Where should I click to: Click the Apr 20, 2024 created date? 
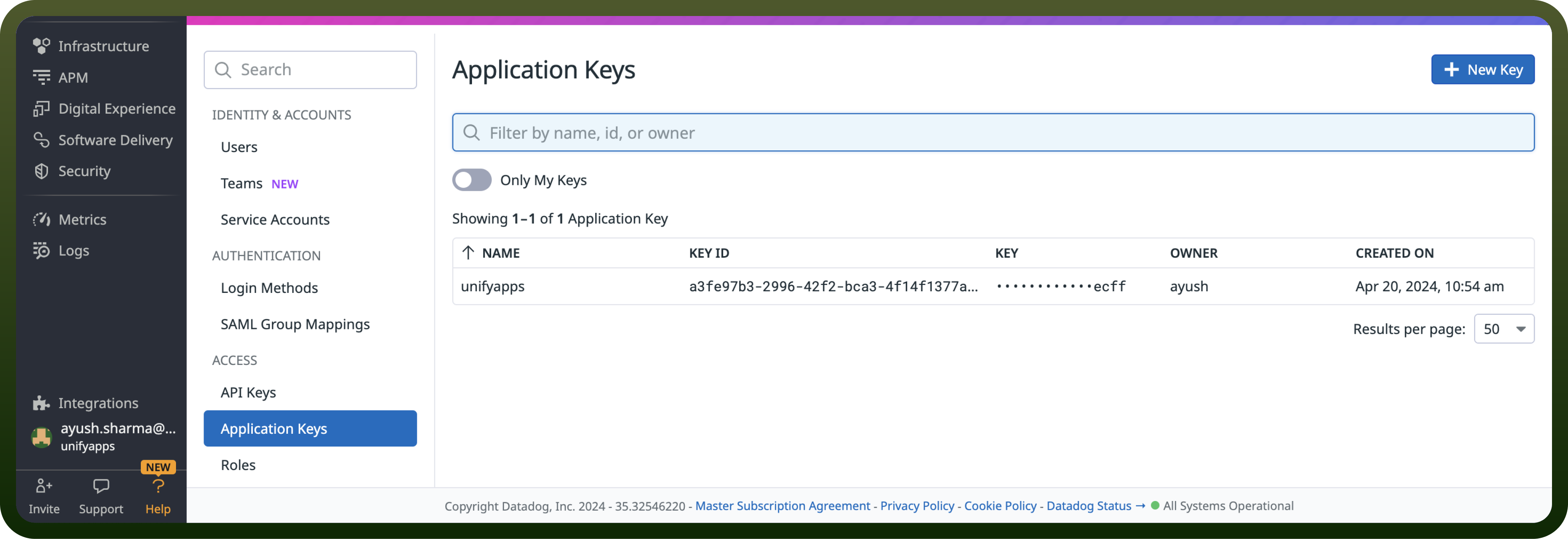point(1429,286)
